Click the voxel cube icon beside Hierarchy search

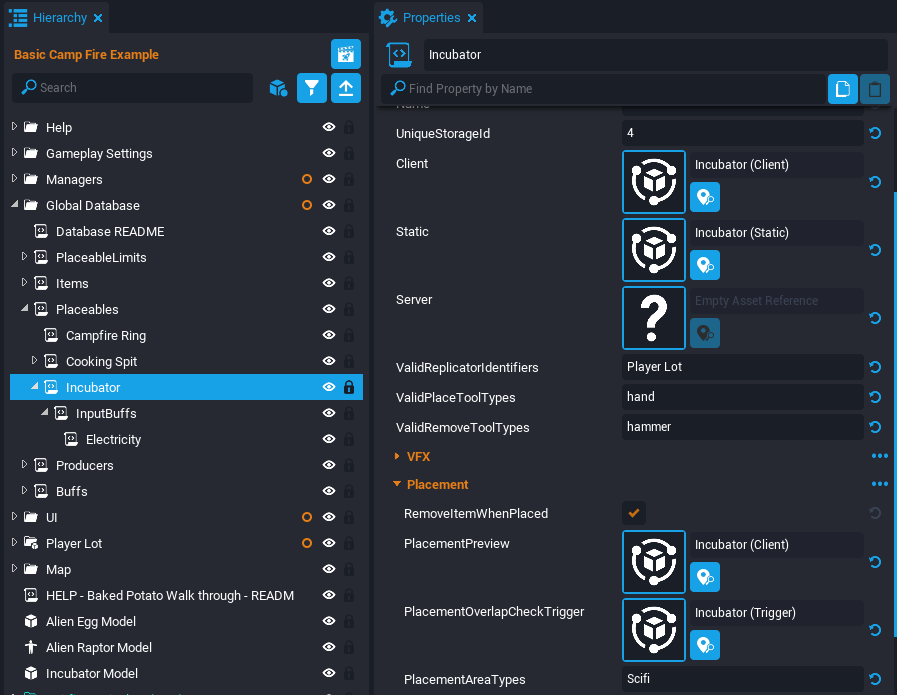tap(278, 88)
